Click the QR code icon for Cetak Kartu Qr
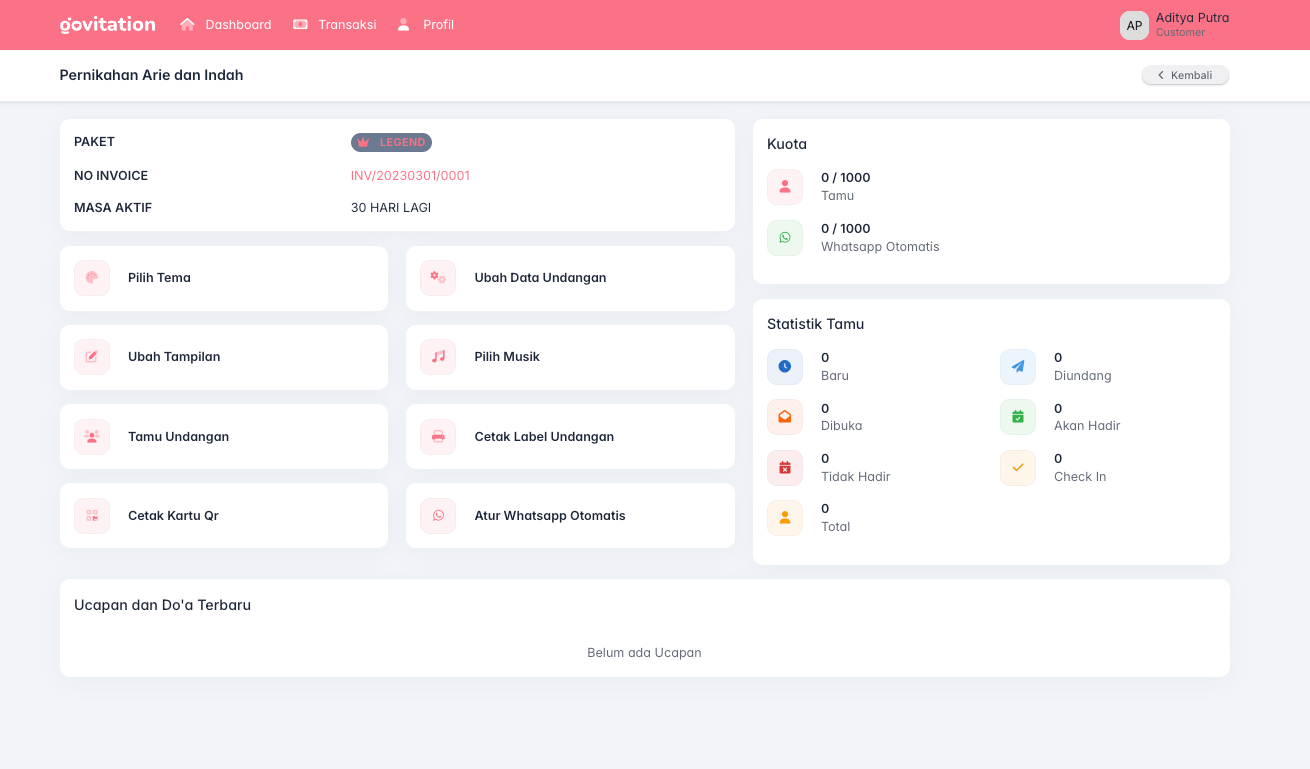The image size is (1310, 769). coord(92,516)
